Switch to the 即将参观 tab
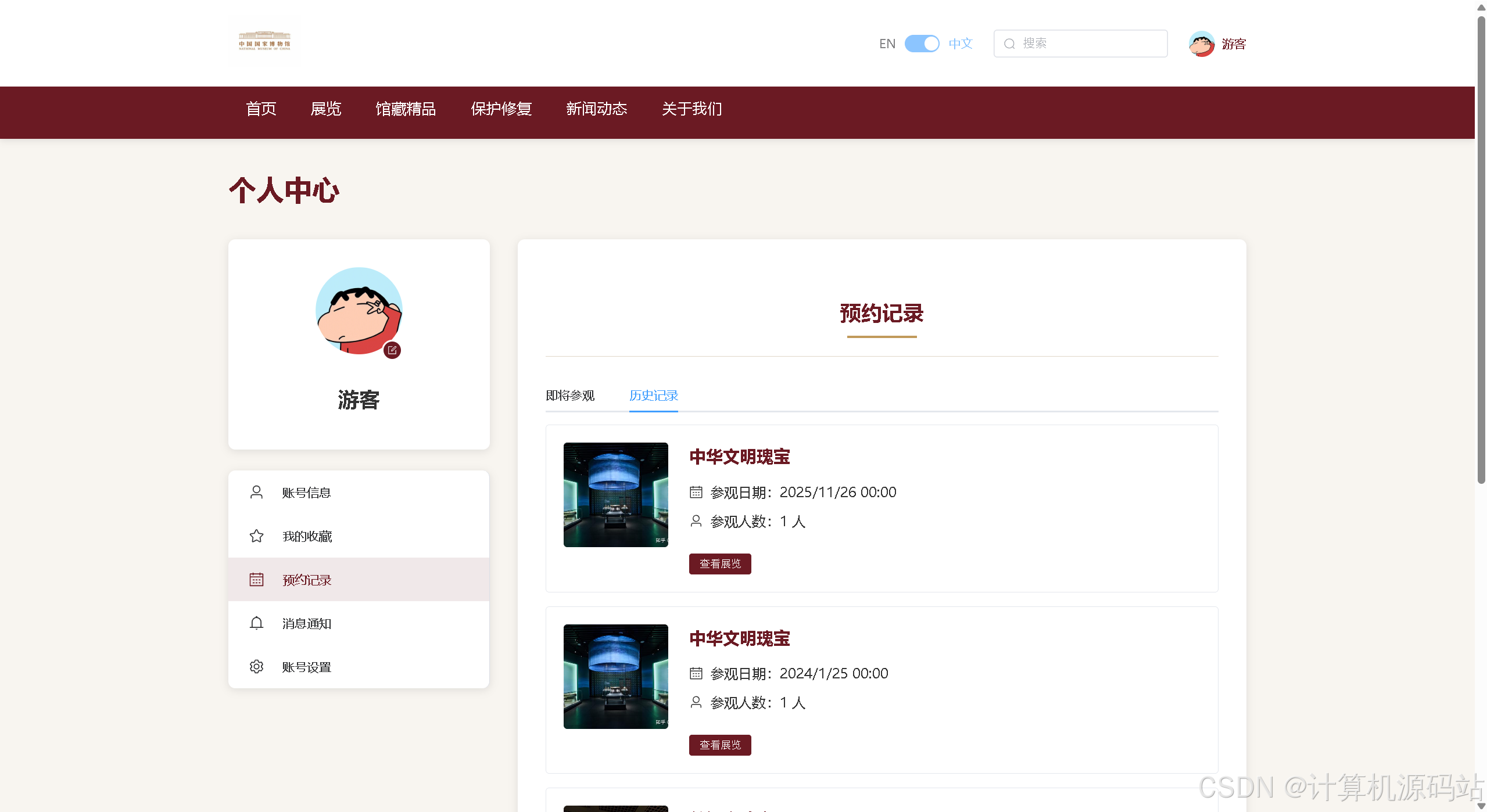Image resolution: width=1487 pixels, height=812 pixels. (x=570, y=396)
